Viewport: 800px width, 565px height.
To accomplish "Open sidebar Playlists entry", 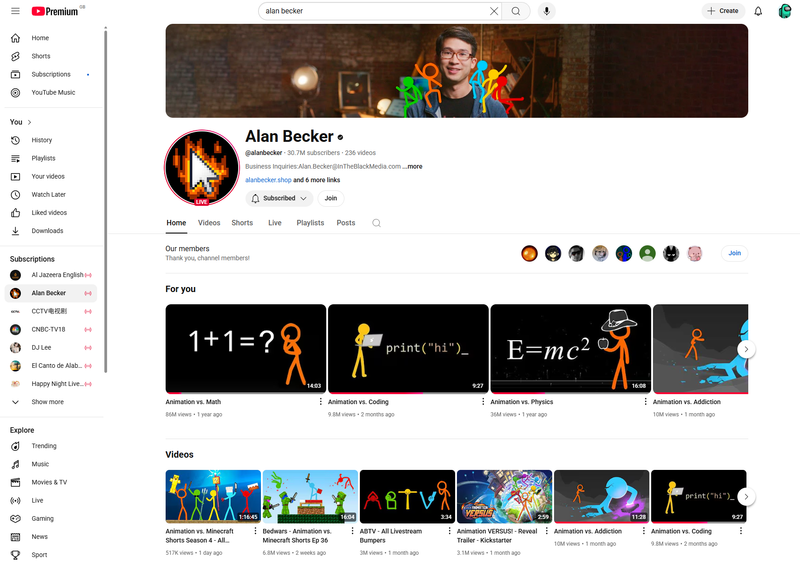I will pos(51,158).
